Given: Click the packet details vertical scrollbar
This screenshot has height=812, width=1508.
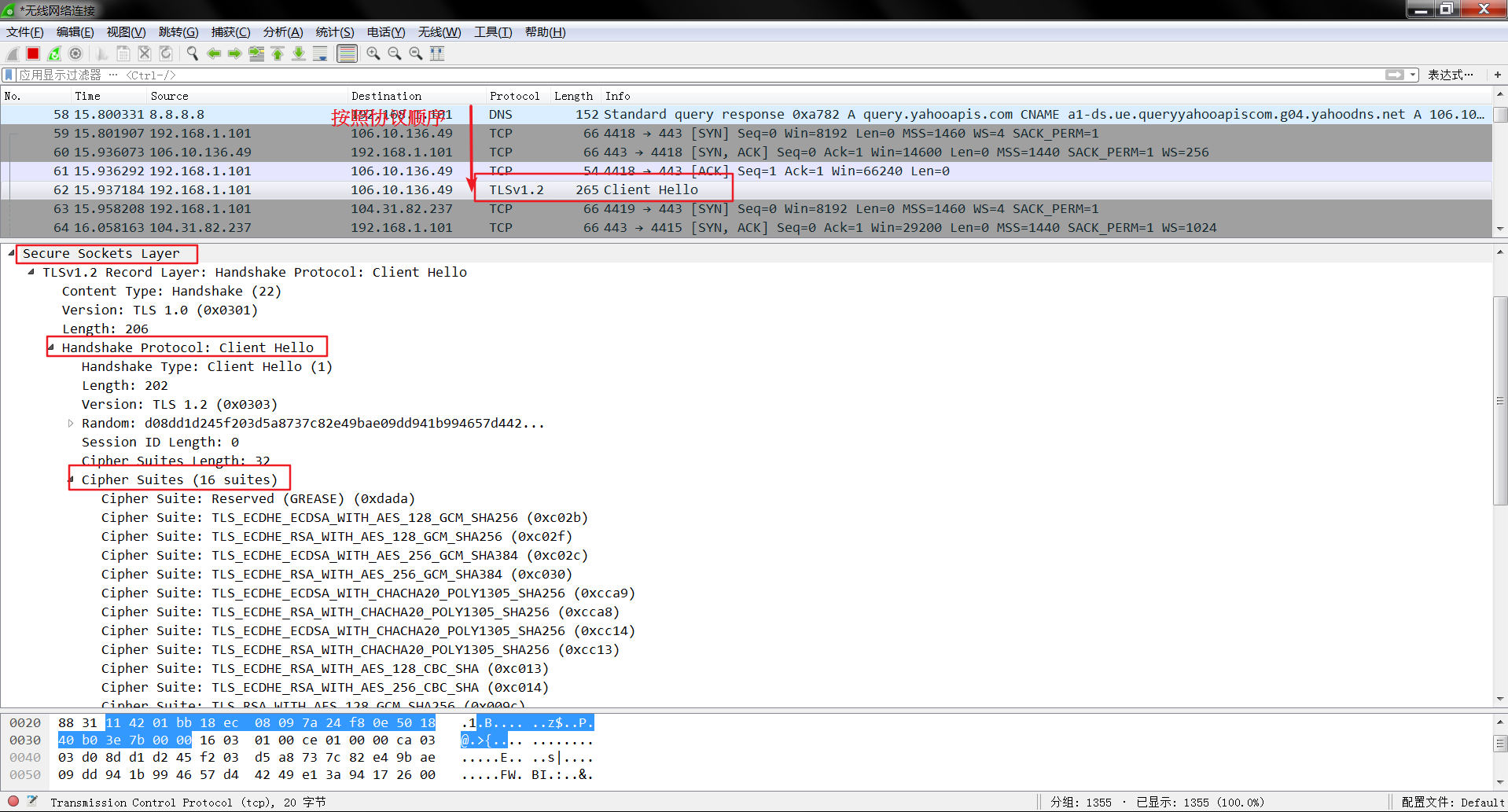Looking at the screenshot, I should click(1500, 401).
